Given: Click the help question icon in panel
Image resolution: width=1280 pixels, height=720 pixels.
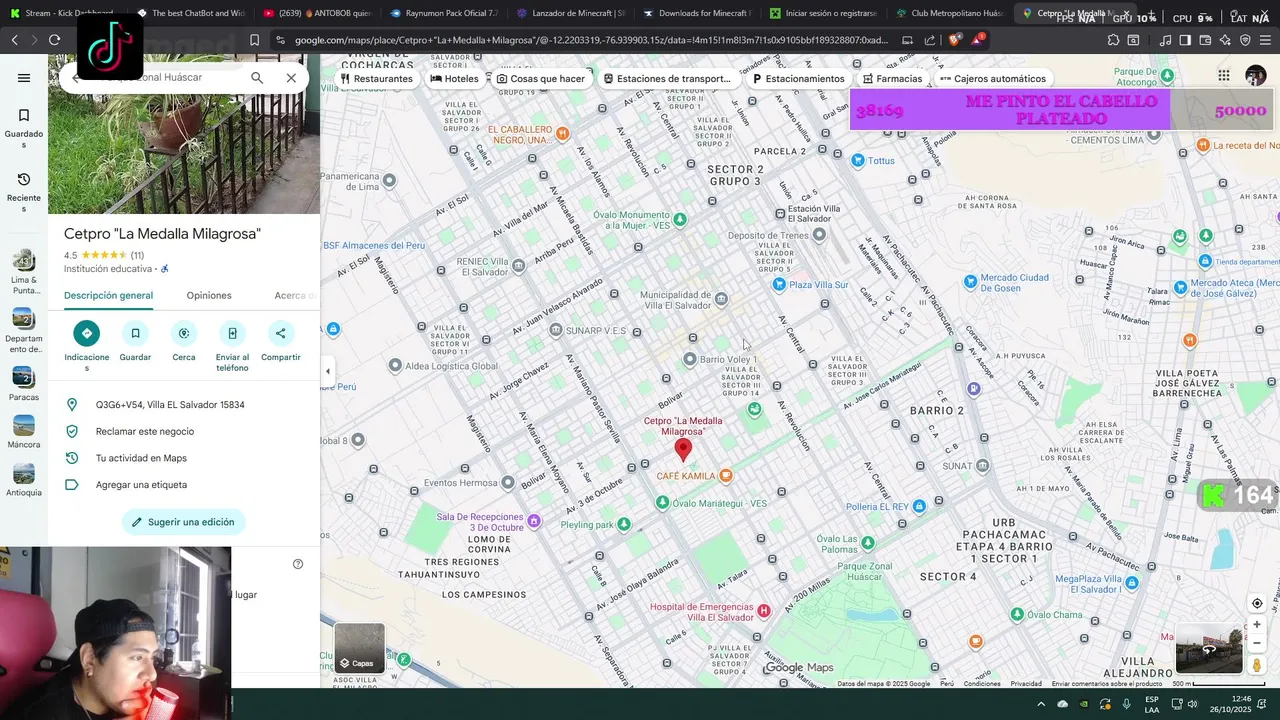Looking at the screenshot, I should 298,564.
